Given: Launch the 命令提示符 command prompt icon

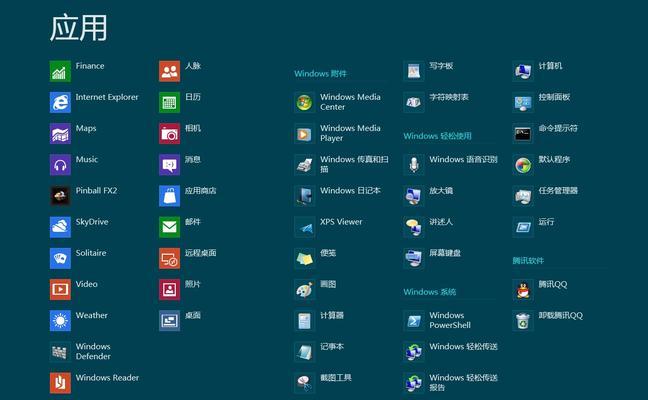Looking at the screenshot, I should (x=523, y=133).
